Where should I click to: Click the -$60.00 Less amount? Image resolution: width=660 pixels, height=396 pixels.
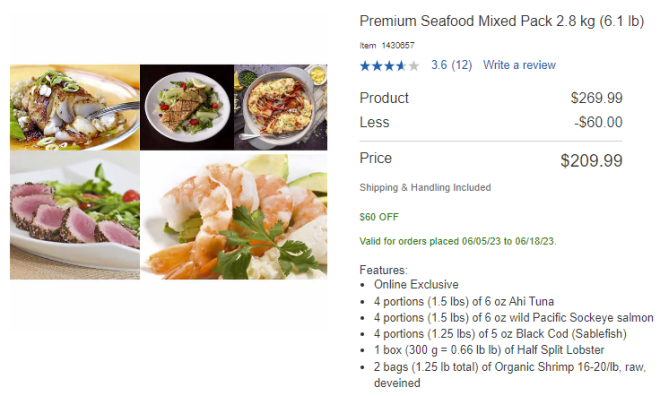(x=598, y=122)
